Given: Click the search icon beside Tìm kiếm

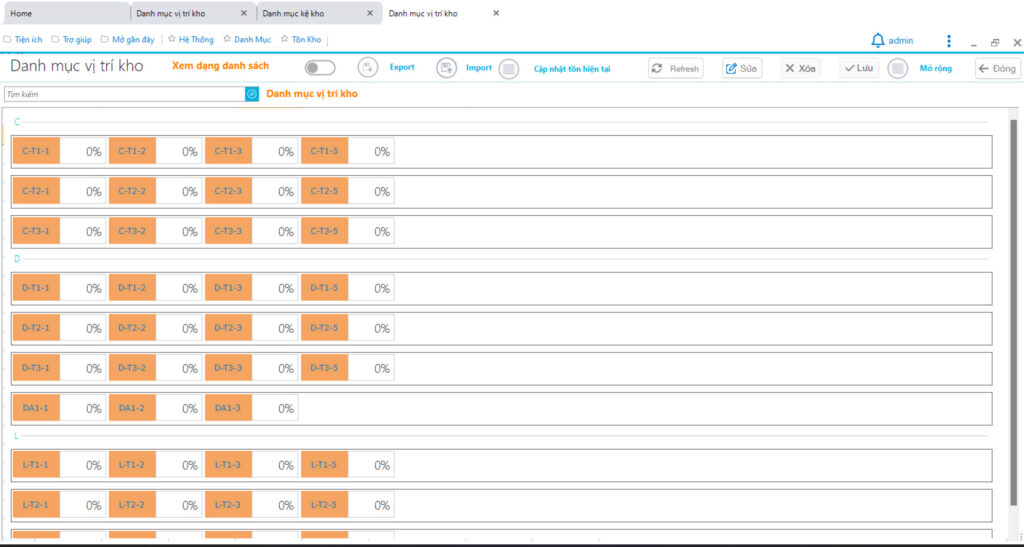Looking at the screenshot, I should [252, 94].
